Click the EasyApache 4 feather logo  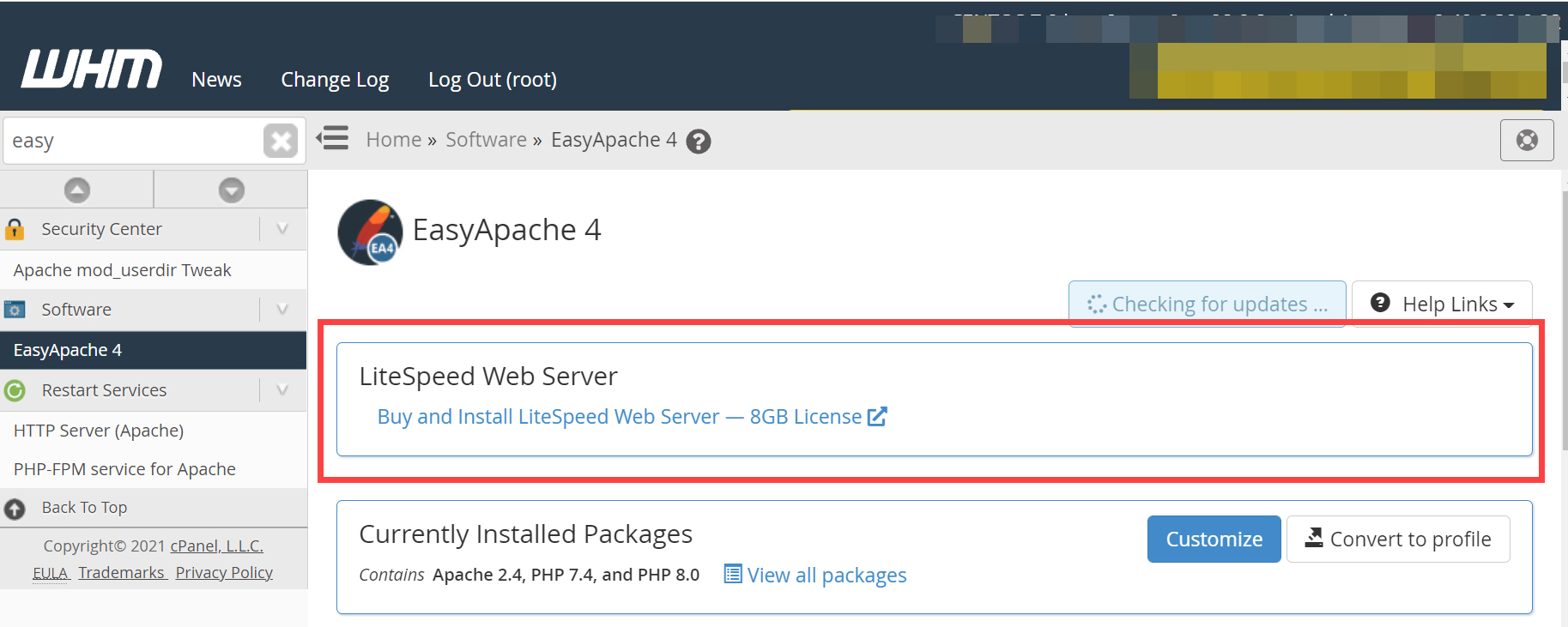370,232
